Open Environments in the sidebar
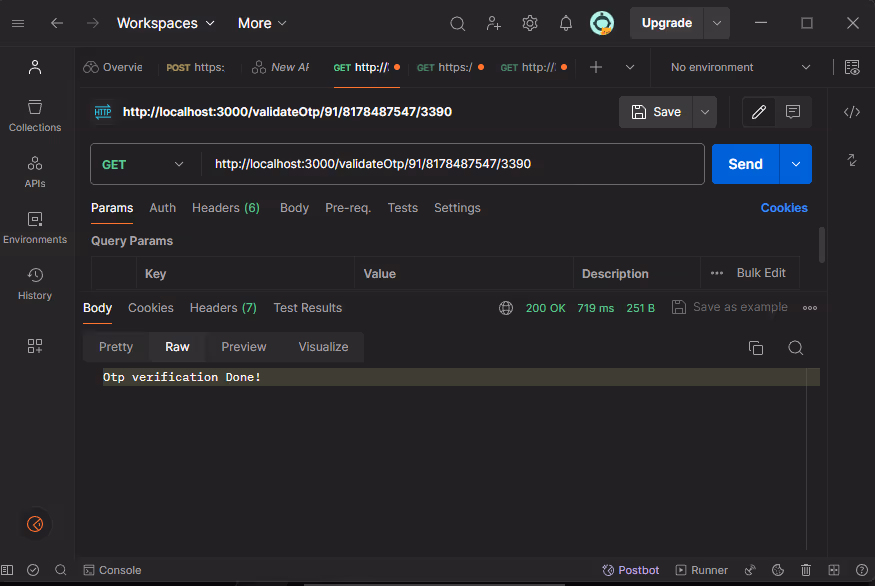The image size is (875, 586). pyautogui.click(x=35, y=228)
